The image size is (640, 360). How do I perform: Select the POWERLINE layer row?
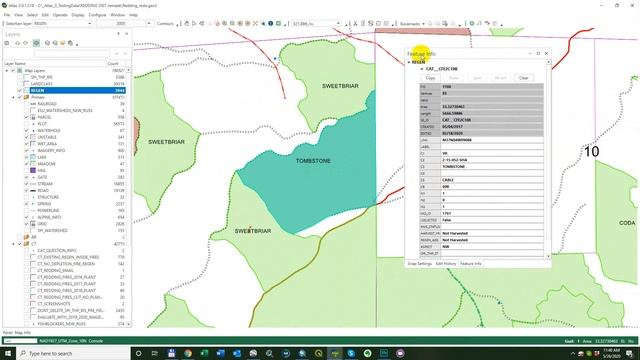[x=76, y=210]
